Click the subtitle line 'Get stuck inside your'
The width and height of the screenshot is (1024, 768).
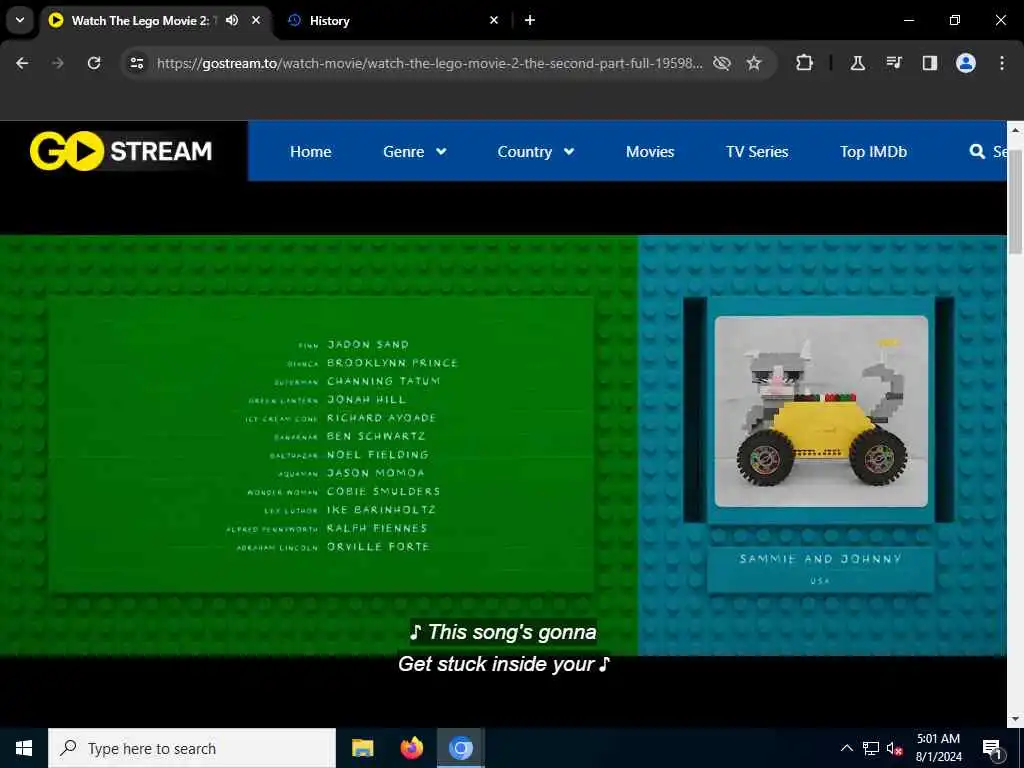tap(504, 664)
